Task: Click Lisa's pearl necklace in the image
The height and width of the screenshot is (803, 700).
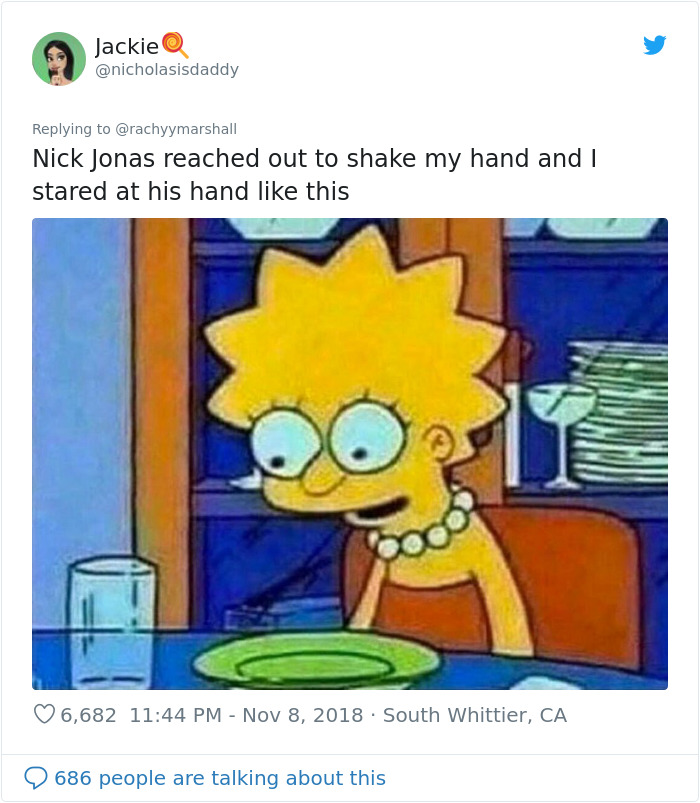Action: tap(423, 525)
